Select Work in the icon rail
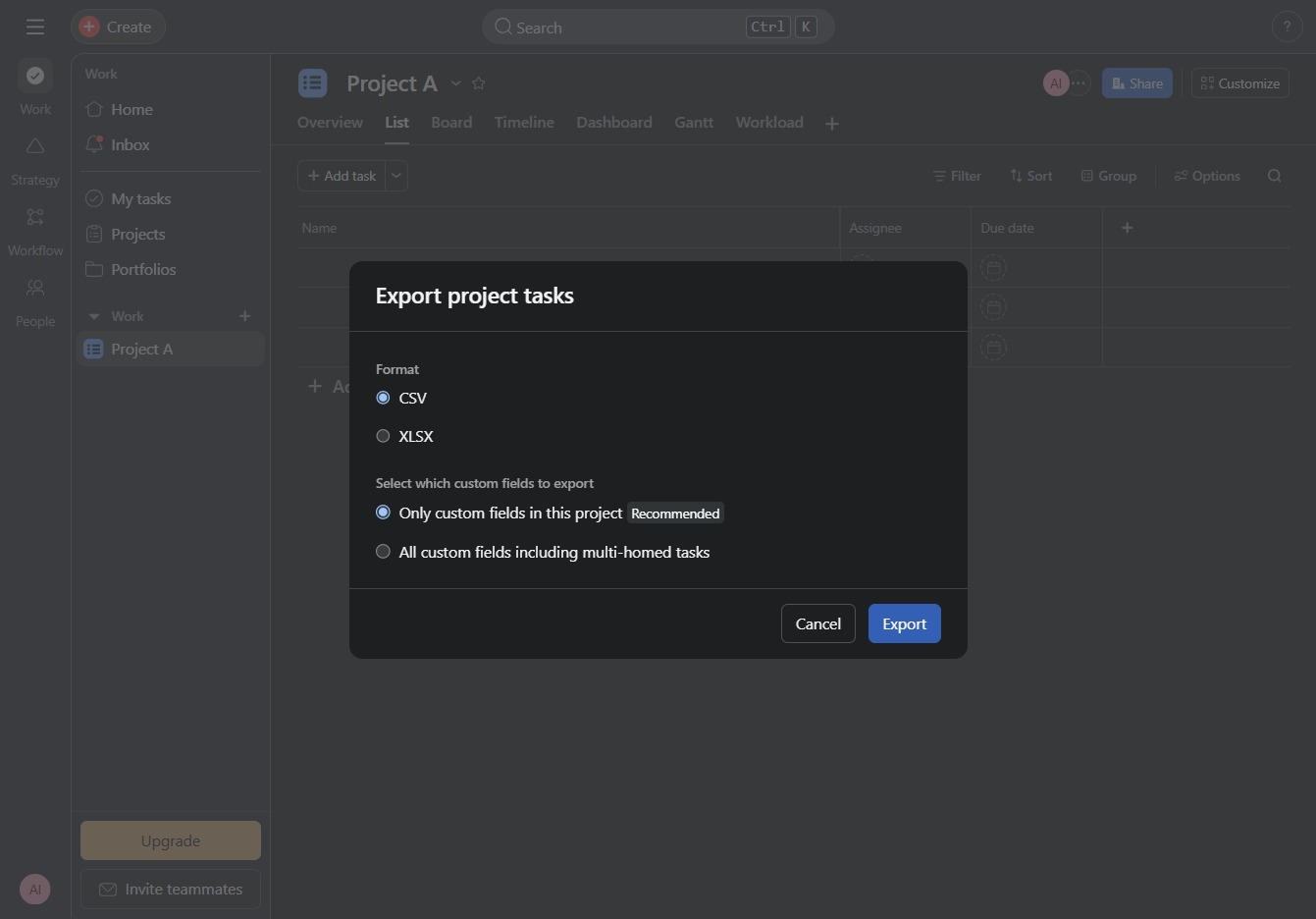This screenshot has height=919, width=1316. coord(35,87)
